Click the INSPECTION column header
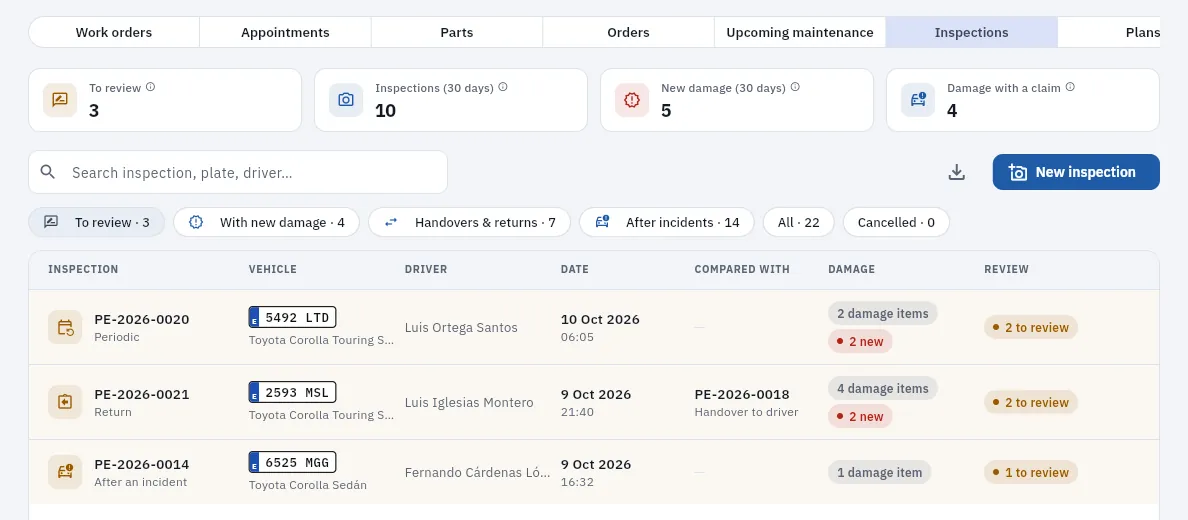1188x520 pixels. 83,269
